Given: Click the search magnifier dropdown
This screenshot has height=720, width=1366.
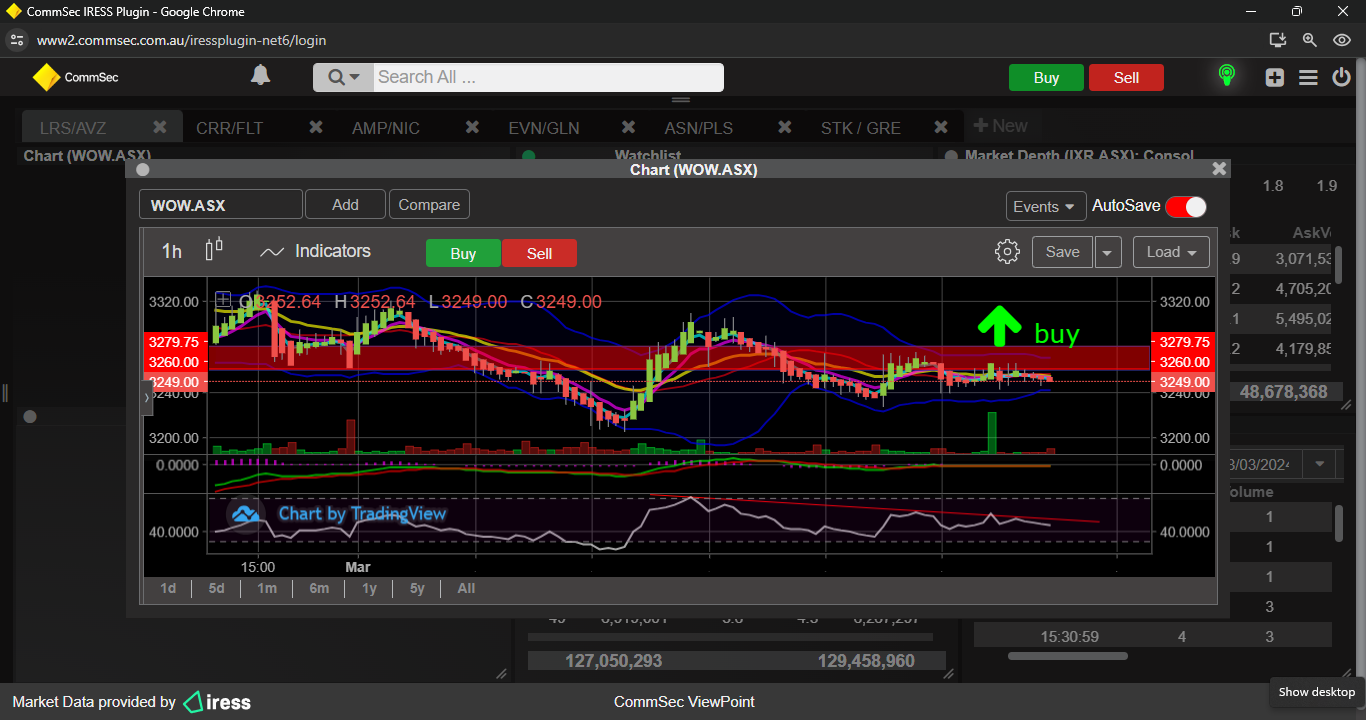Looking at the screenshot, I should click(343, 77).
